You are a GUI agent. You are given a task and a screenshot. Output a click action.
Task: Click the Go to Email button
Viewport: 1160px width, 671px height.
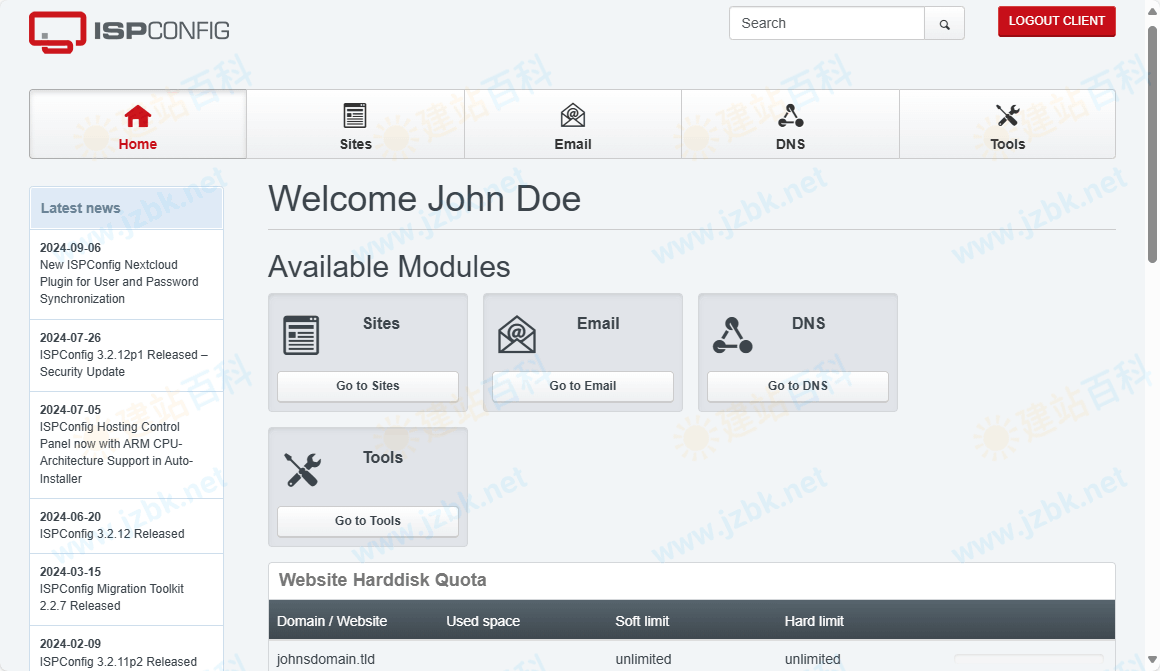tap(583, 386)
